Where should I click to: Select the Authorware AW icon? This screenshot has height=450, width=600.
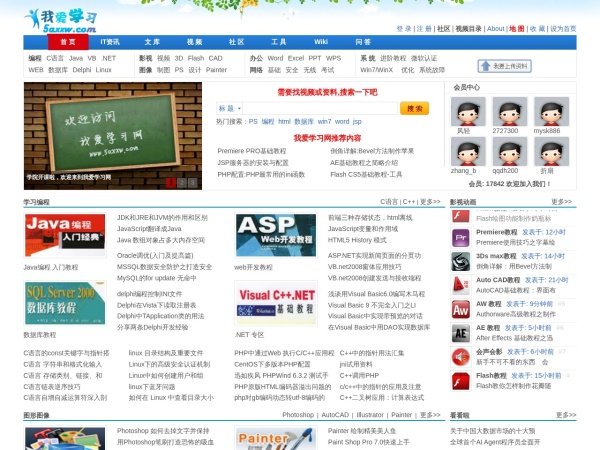click(460, 307)
